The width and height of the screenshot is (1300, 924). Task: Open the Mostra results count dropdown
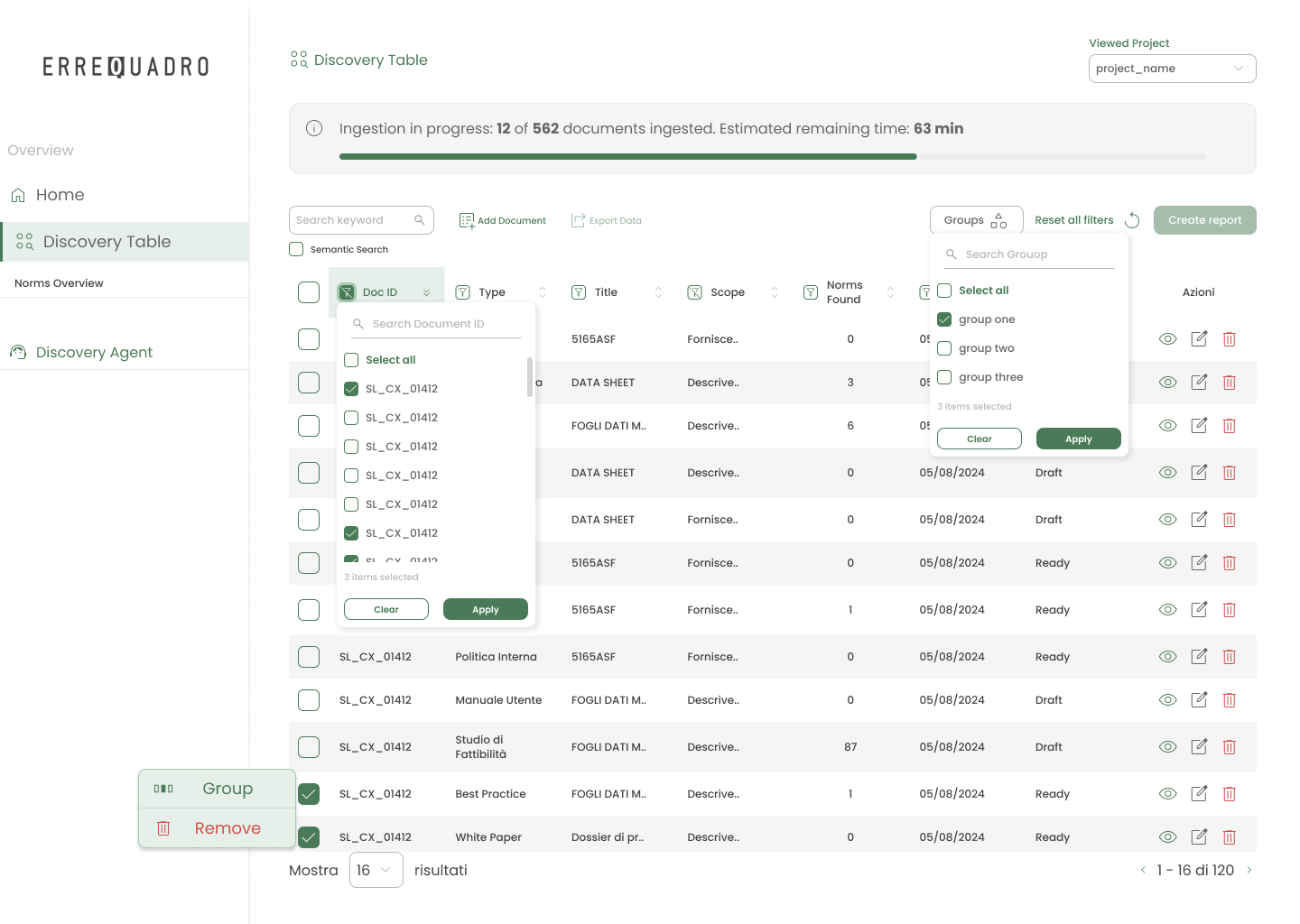pyautogui.click(x=376, y=869)
